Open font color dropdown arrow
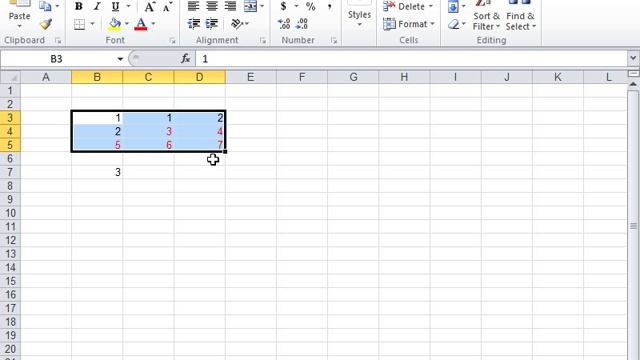 tap(153, 24)
